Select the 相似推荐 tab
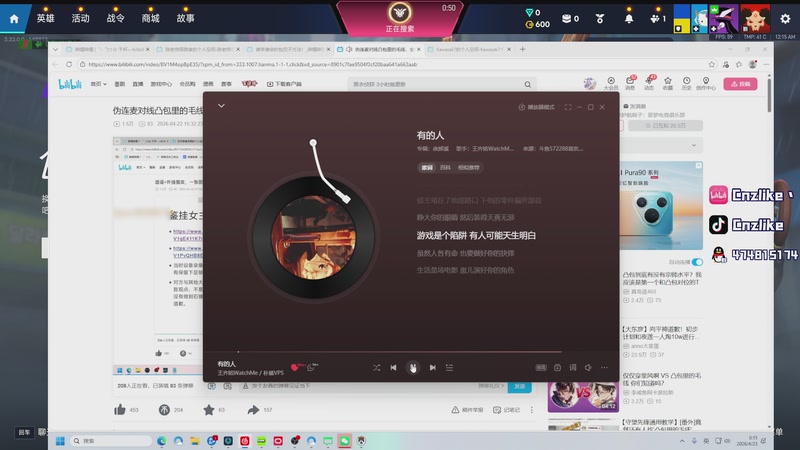800x450 pixels. click(468, 167)
